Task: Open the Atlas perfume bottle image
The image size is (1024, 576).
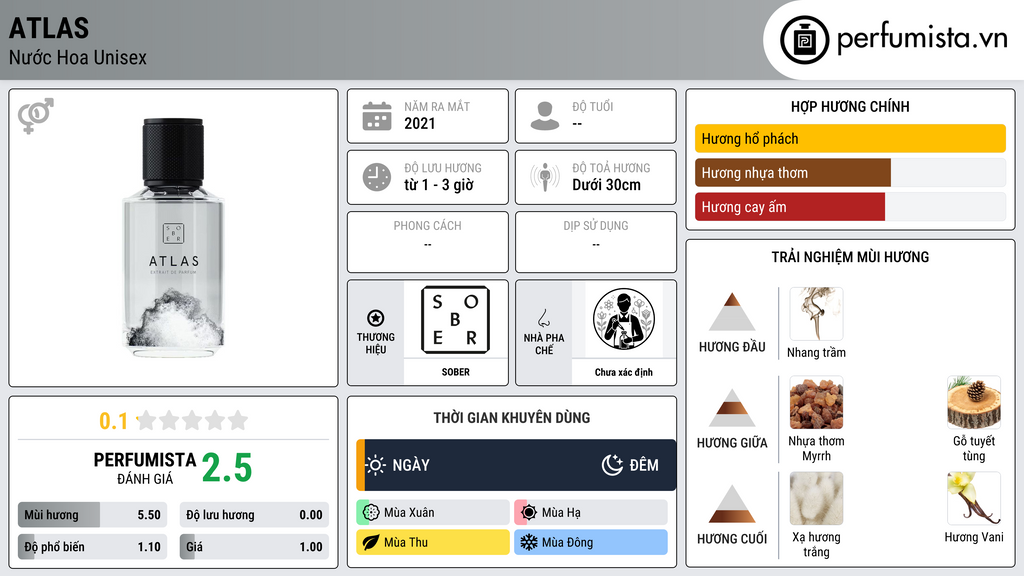Action: click(x=174, y=238)
